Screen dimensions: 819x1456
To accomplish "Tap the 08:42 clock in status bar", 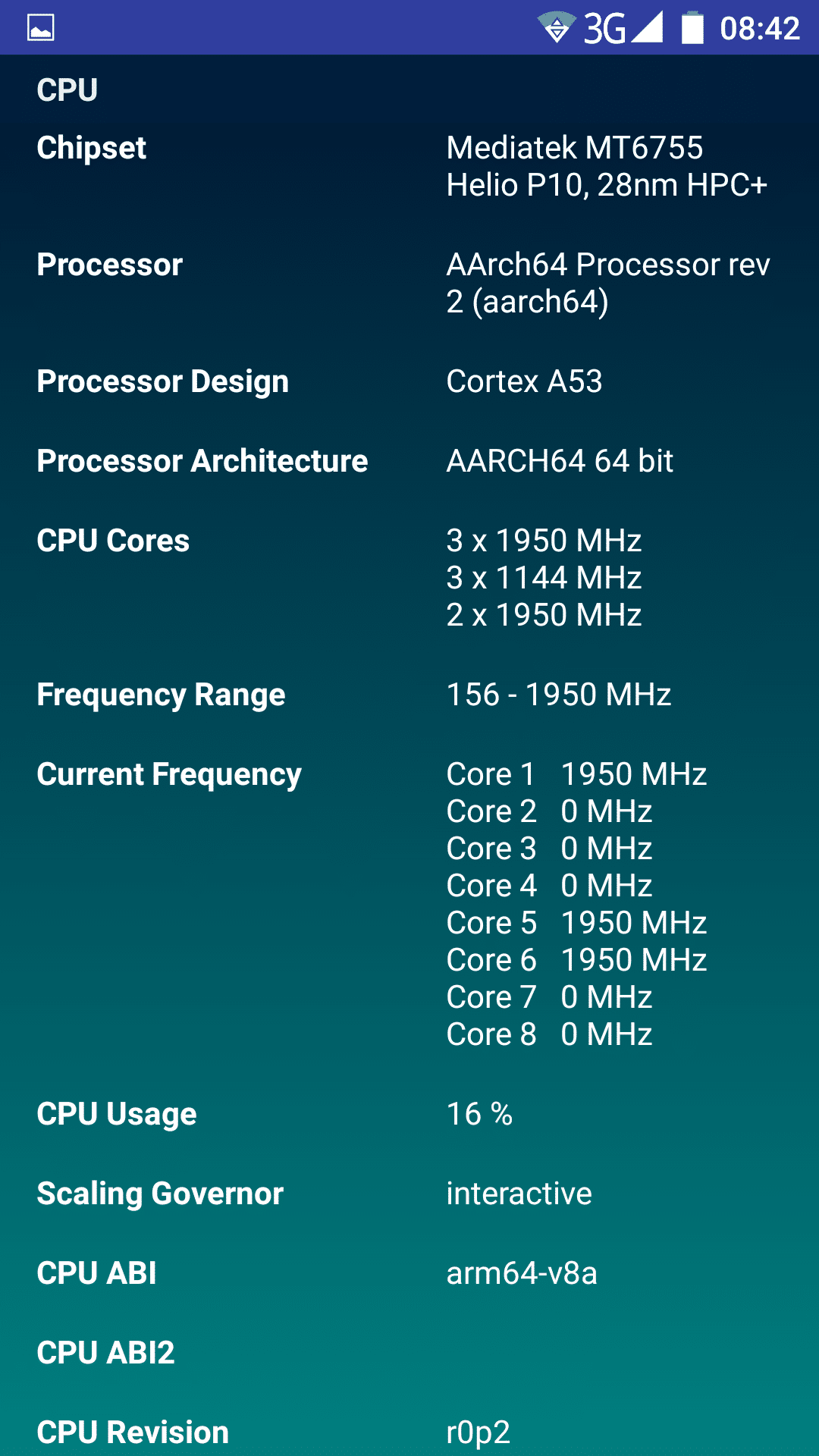I will click(759, 29).
